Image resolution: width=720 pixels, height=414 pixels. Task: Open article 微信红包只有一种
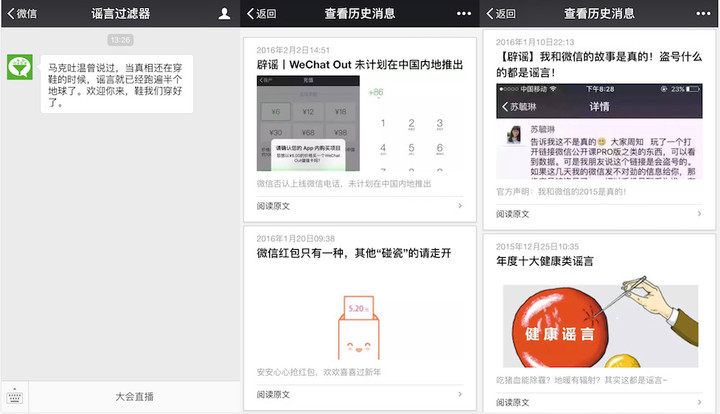pyautogui.click(x=354, y=253)
